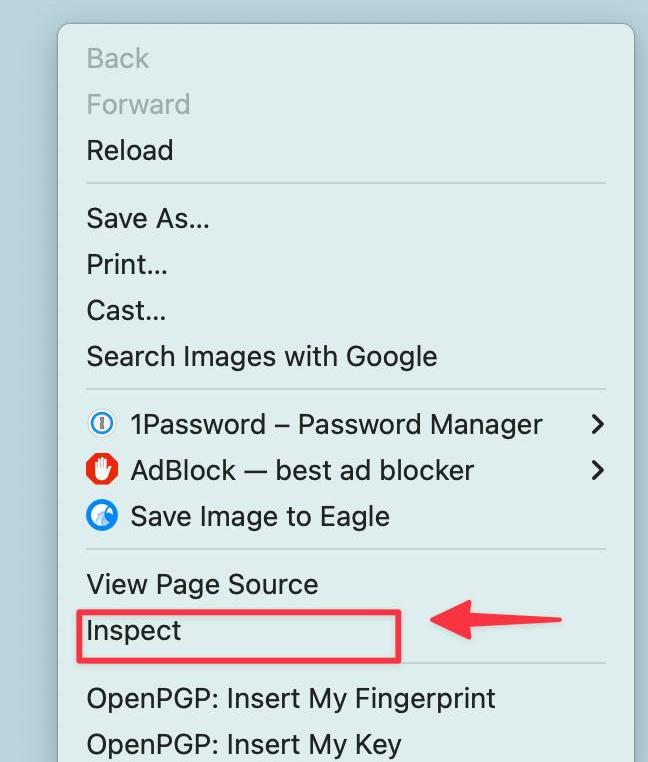The height and width of the screenshot is (762, 648).
Task: Click the AdBlock — best ad blocker text
Action: point(302,470)
